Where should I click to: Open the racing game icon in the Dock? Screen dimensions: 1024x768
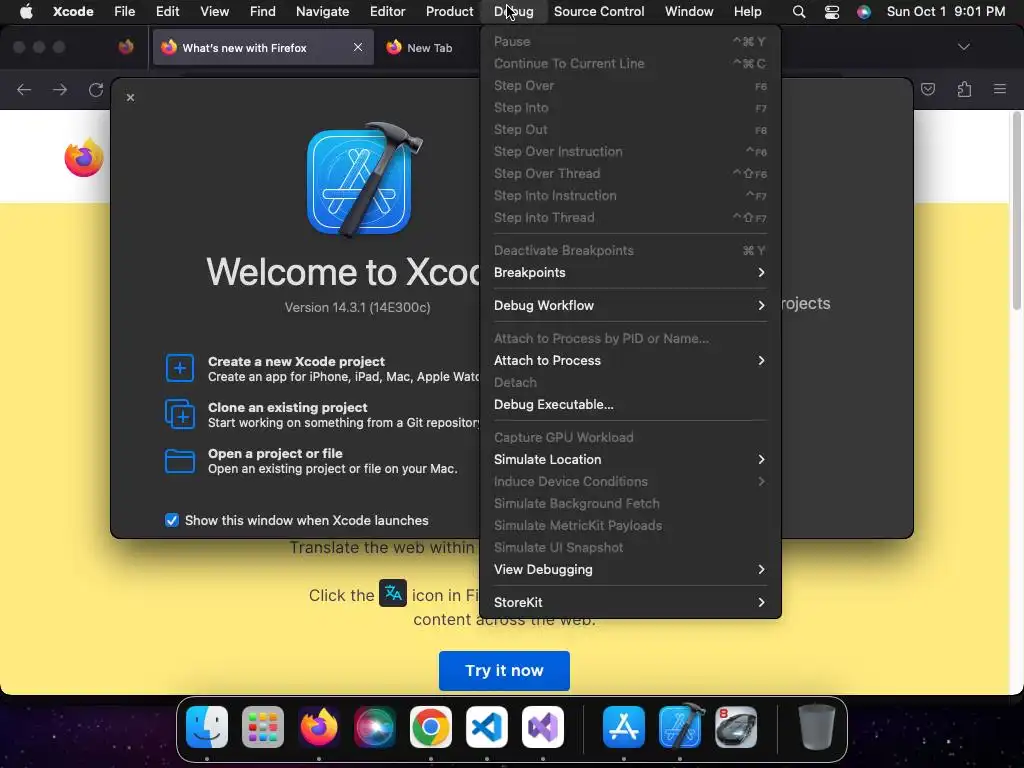click(736, 726)
